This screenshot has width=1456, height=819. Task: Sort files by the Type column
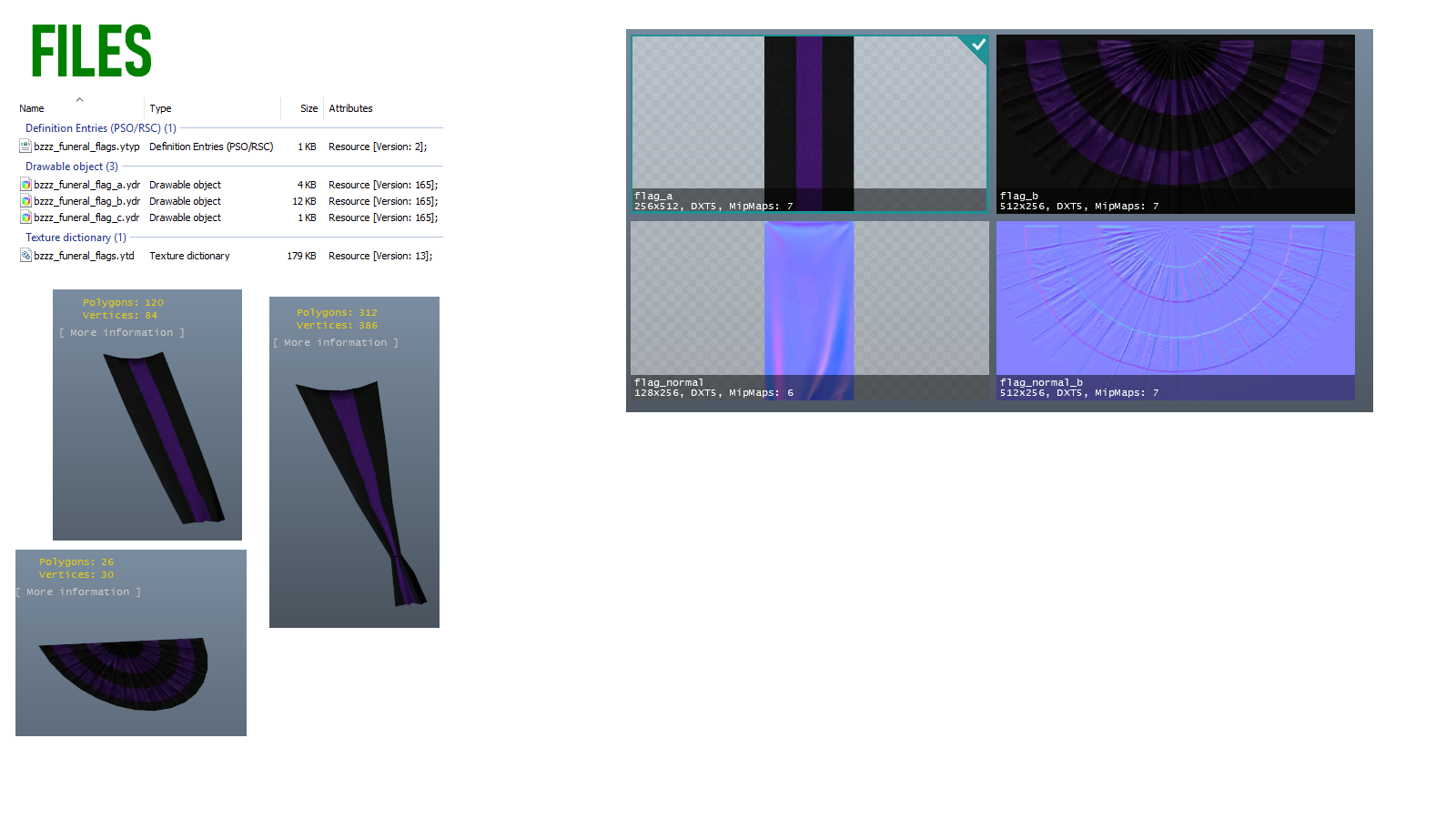[160, 108]
